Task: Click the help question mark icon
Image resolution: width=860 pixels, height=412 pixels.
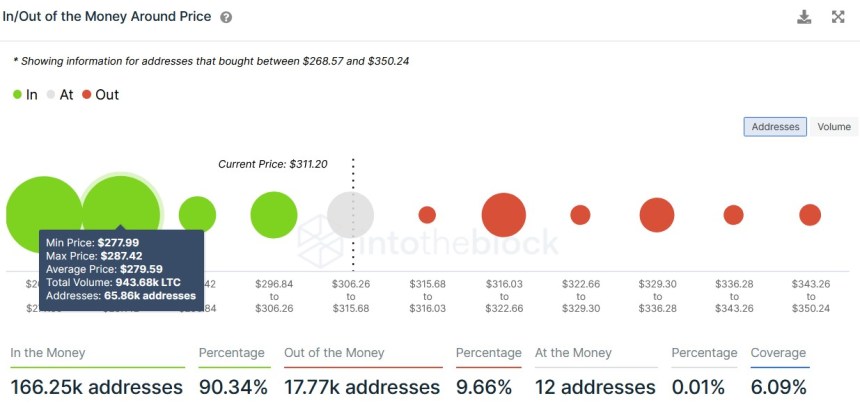Action: [226, 18]
